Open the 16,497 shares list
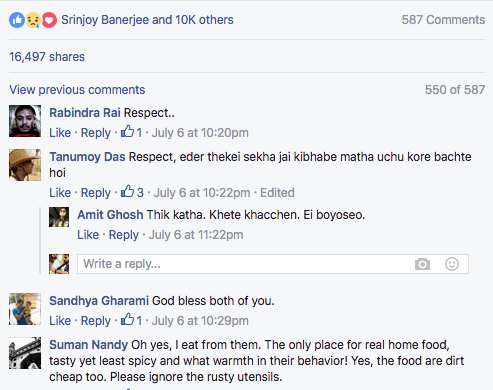This screenshot has height=390, width=493. click(x=47, y=57)
